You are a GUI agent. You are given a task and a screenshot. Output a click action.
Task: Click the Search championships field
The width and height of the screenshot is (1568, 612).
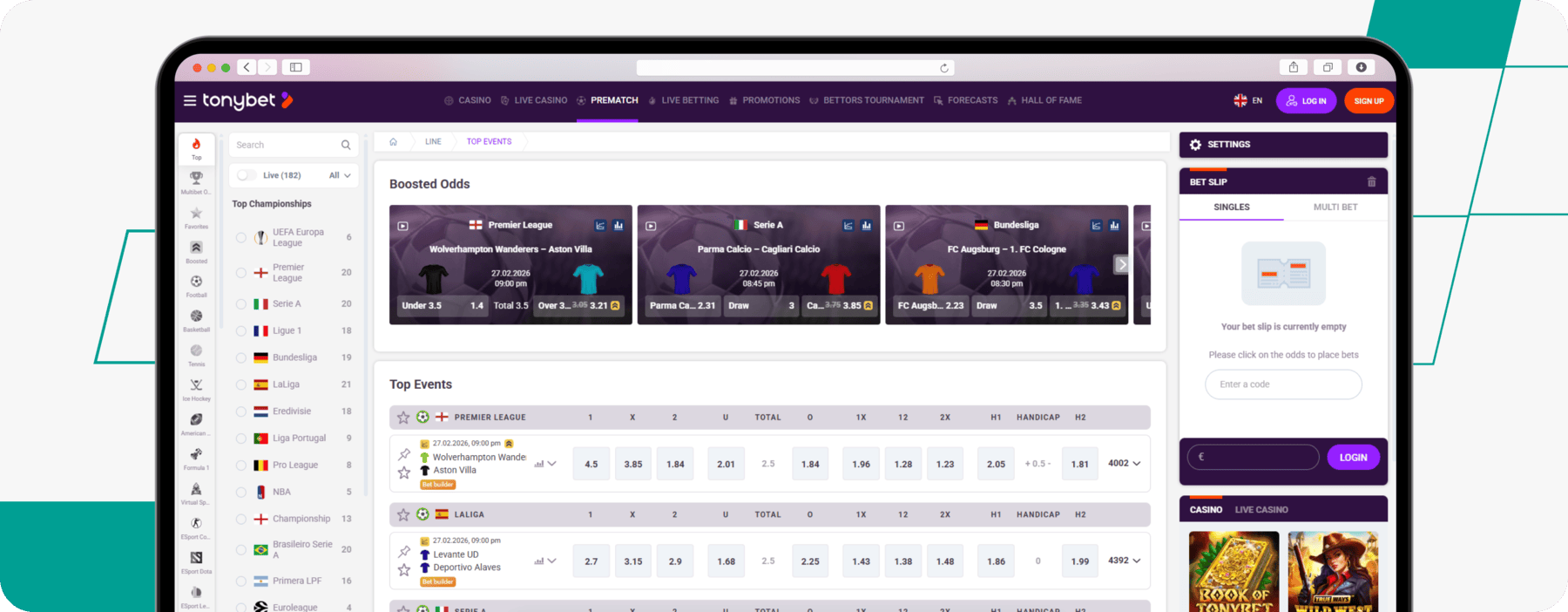point(294,145)
